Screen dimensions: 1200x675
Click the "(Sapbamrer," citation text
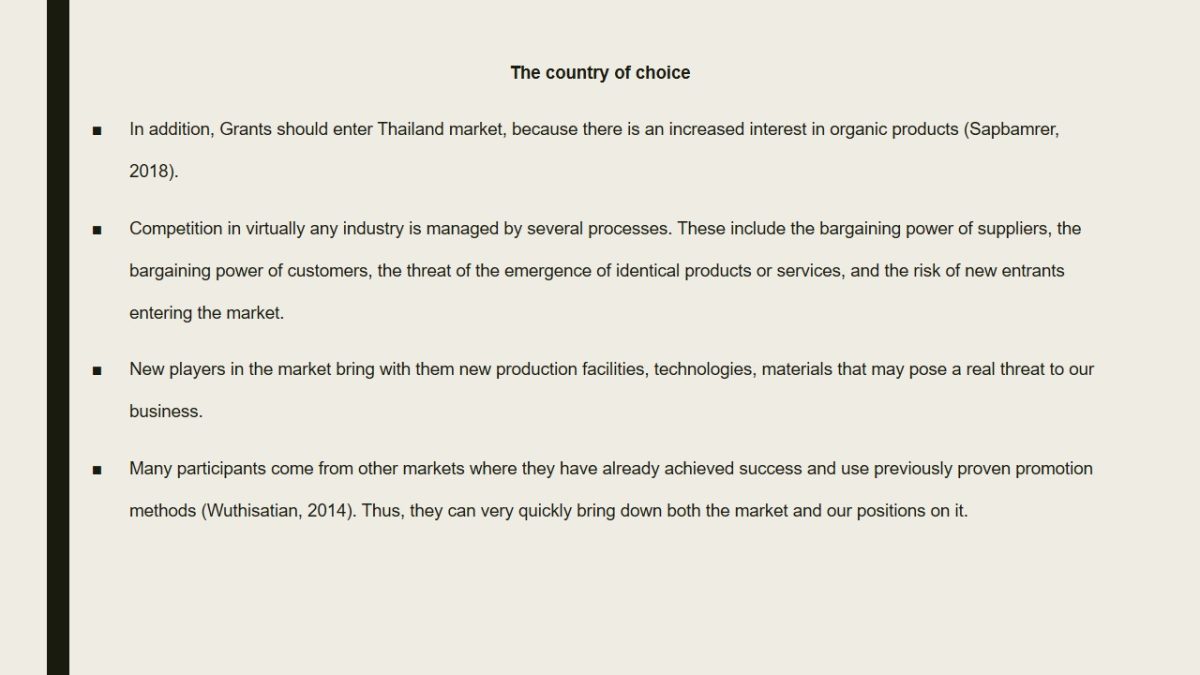(x=1011, y=129)
